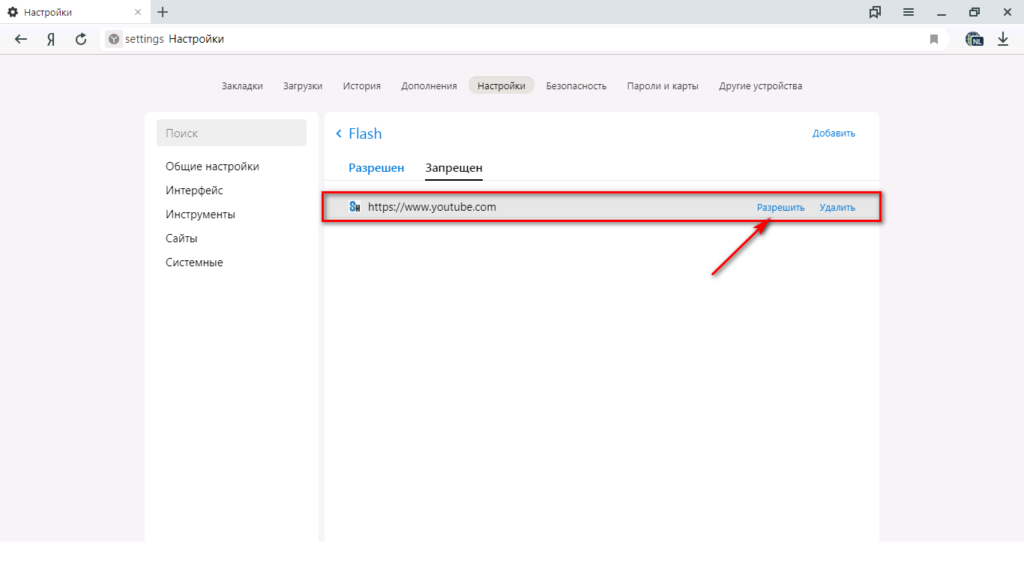
Task: Click the Добавить link
Action: pyautogui.click(x=833, y=133)
